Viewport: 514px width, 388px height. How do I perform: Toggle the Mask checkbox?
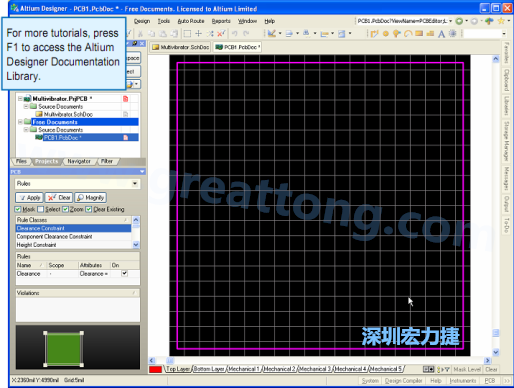coord(18,209)
